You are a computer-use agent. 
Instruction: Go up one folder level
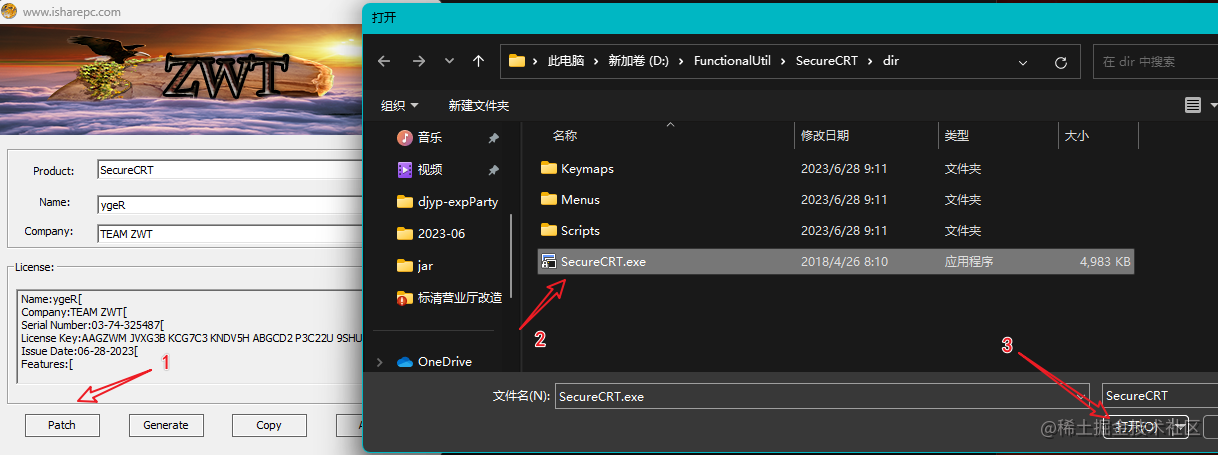tap(478, 61)
